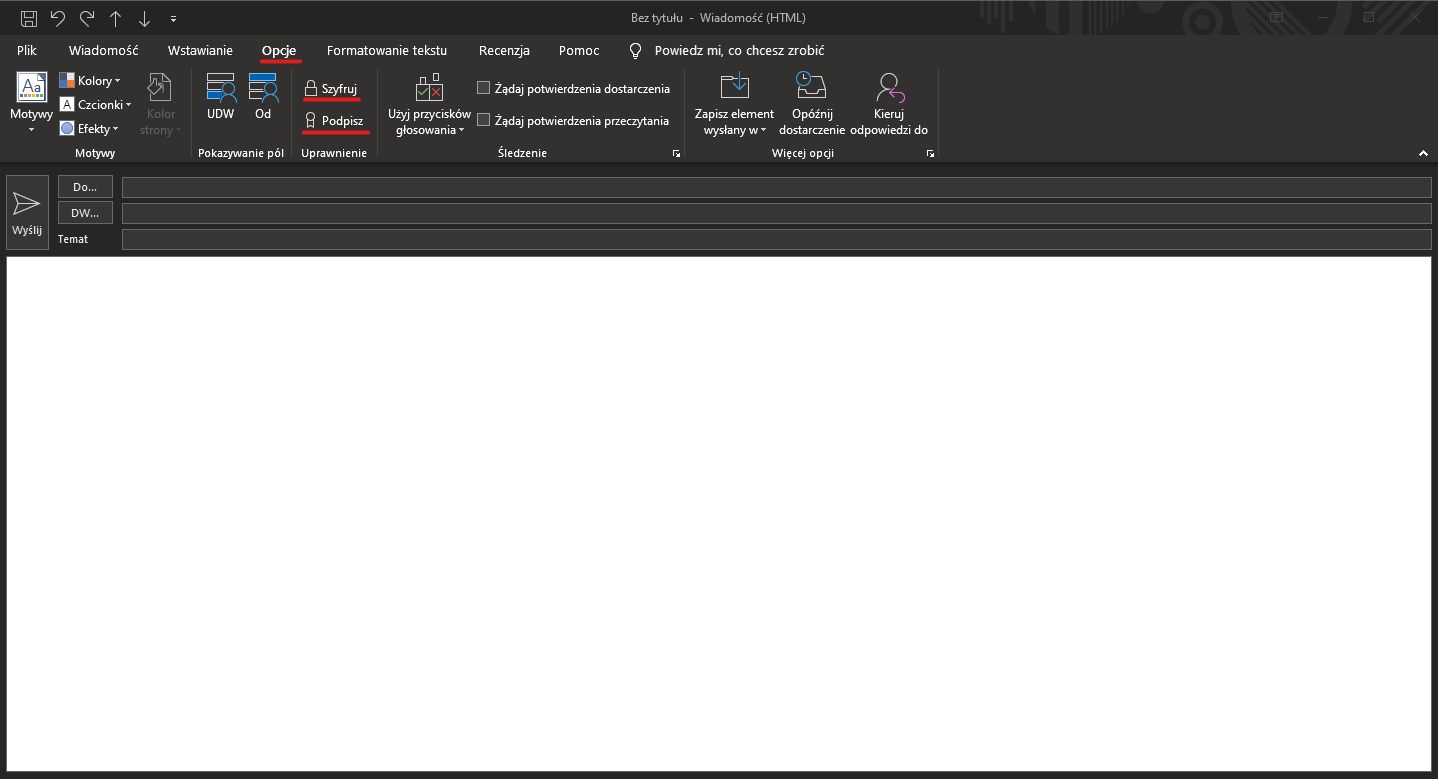This screenshot has width=1438, height=779.
Task: Click Szyfruj to encrypt the message
Action: 331,89
